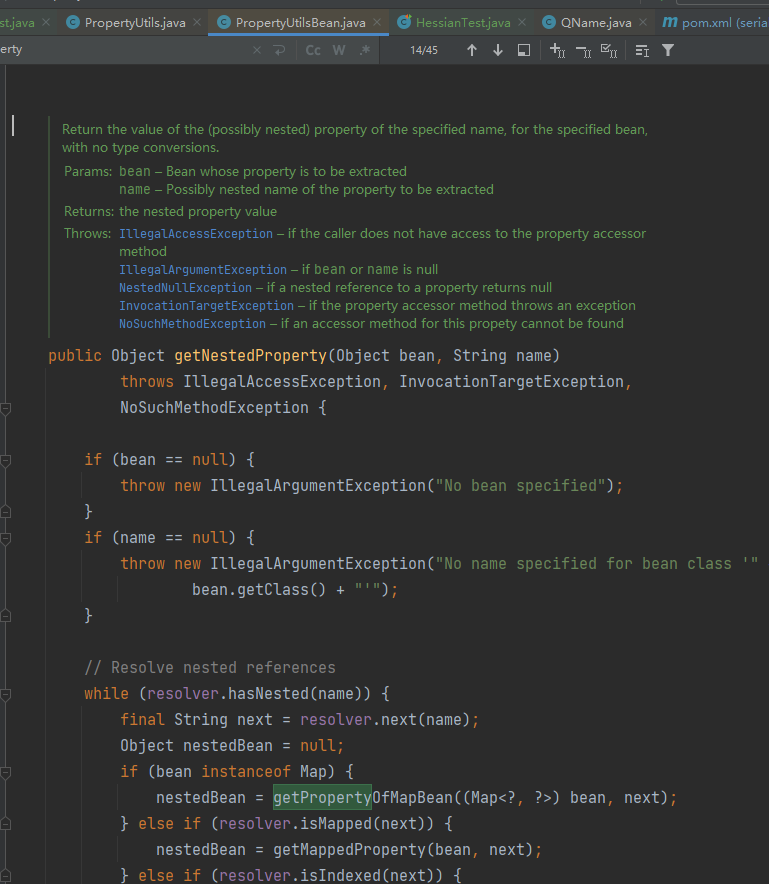Open IllegalAccessException doc link
The height and width of the screenshot is (884, 769).
pyautogui.click(x=196, y=234)
